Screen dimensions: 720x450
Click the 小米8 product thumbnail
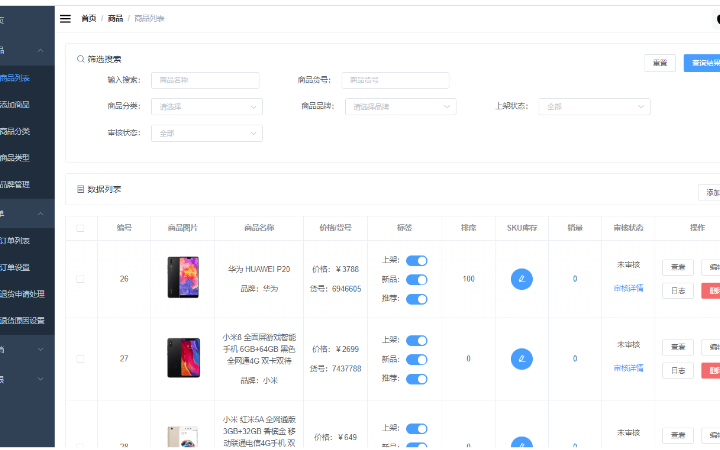tap(183, 358)
